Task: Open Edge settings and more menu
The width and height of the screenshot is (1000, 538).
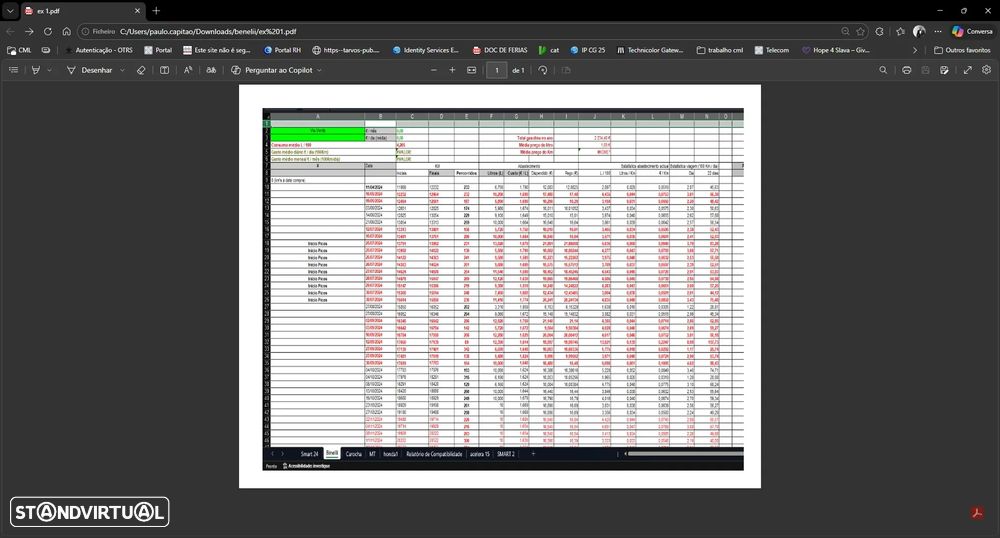Action: point(938,31)
